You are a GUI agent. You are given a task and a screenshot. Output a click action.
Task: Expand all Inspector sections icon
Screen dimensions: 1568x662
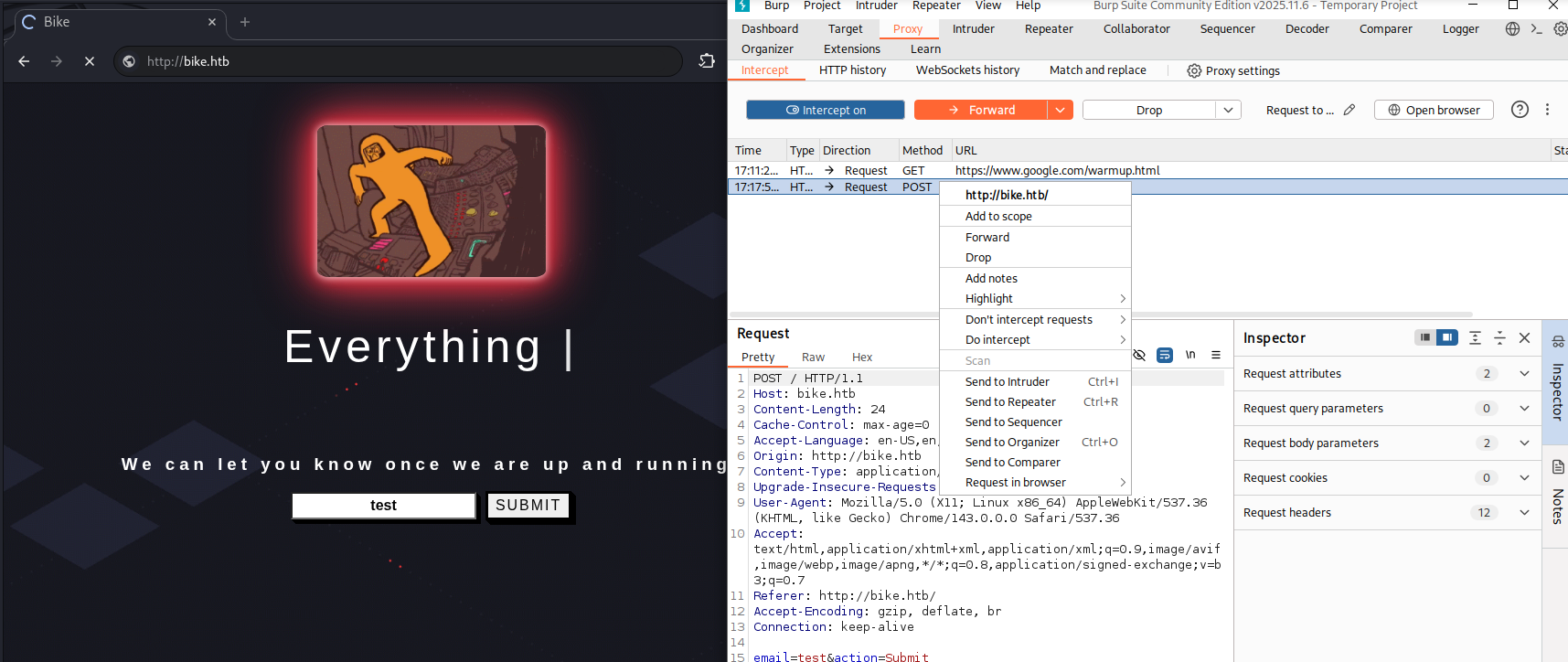pyautogui.click(x=1475, y=337)
